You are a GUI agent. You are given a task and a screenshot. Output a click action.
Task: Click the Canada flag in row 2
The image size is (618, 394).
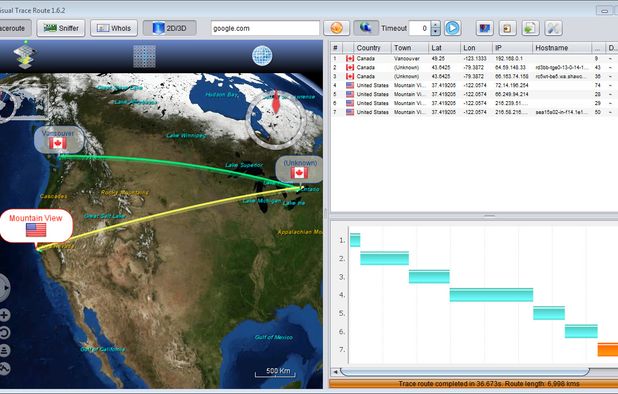coord(350,68)
